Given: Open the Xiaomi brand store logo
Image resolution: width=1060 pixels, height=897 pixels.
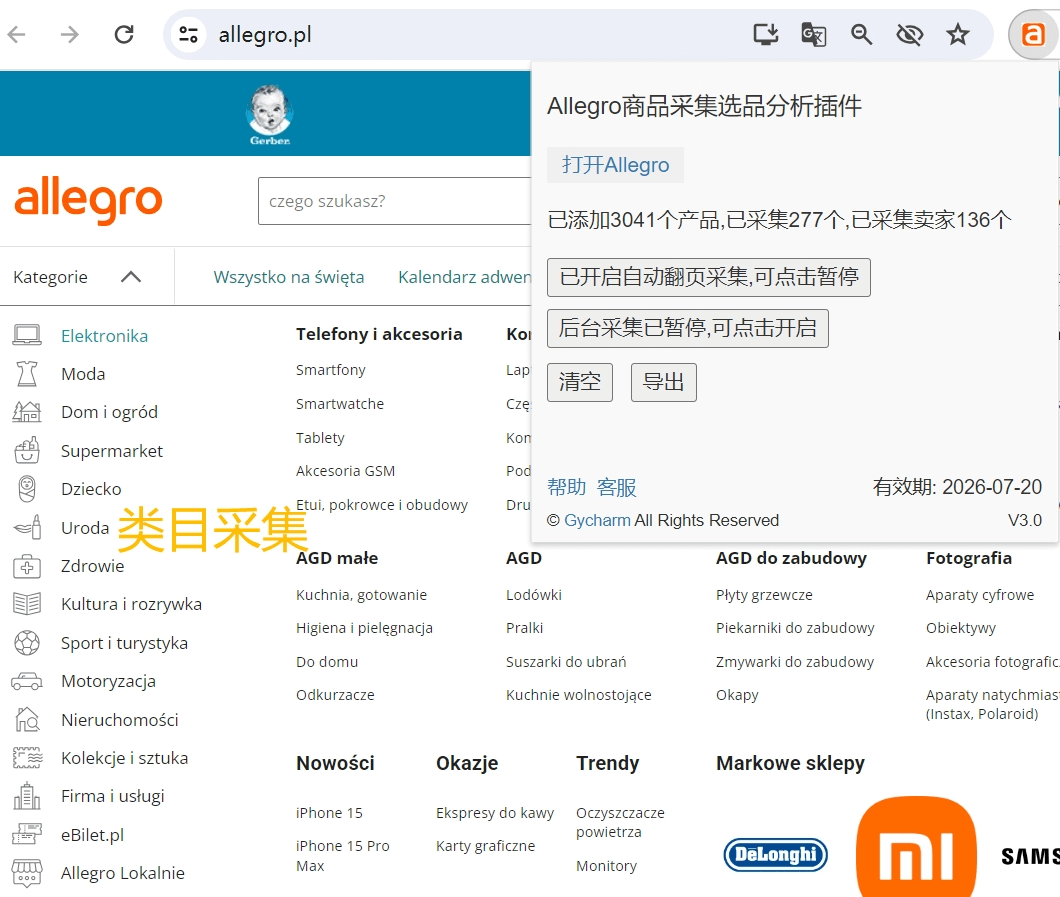Looking at the screenshot, I should point(916,848).
